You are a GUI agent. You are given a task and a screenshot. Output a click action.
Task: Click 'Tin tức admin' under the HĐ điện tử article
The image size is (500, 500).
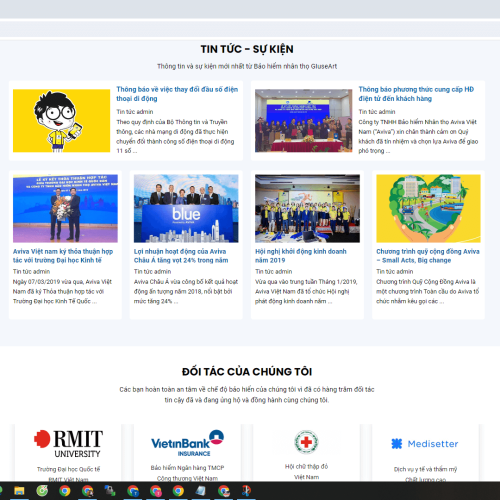pos(377,112)
